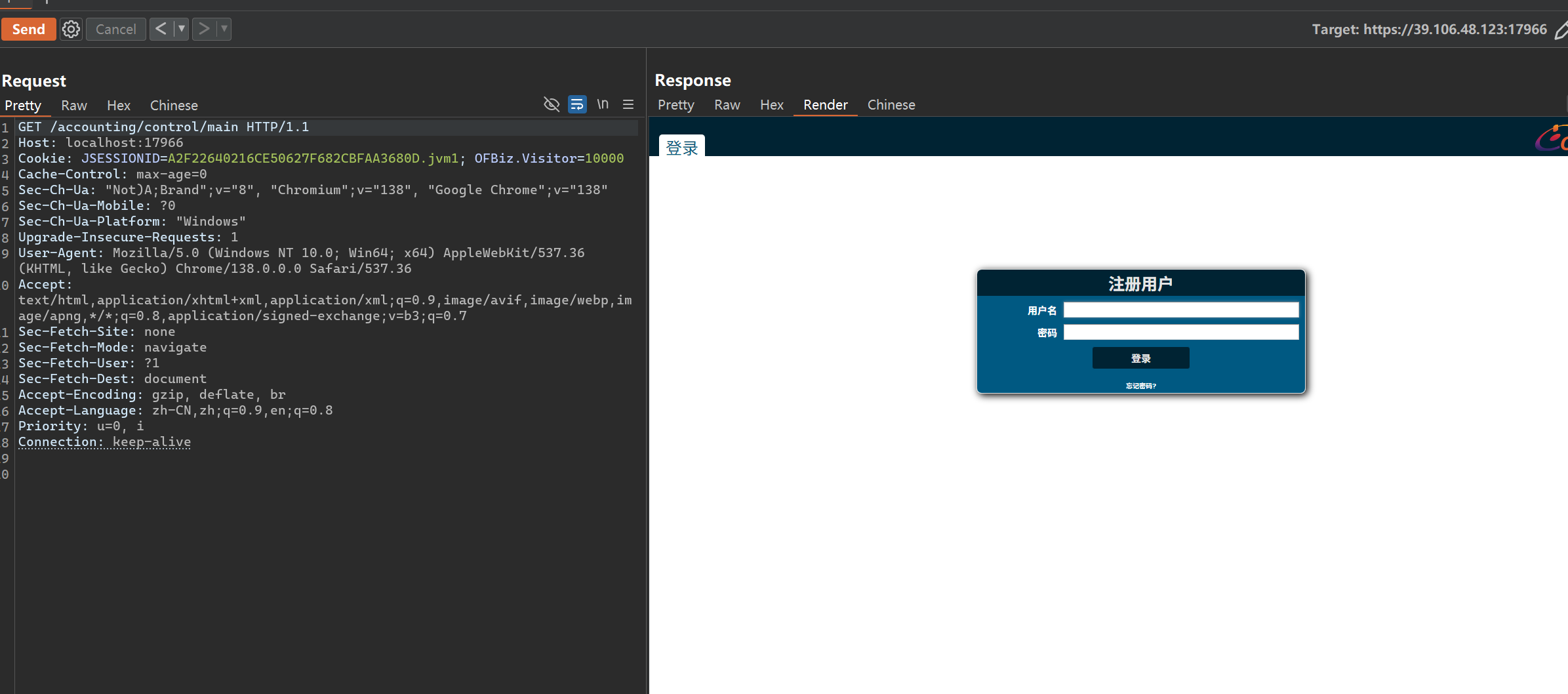The width and height of the screenshot is (1568, 694).
Task: Click the 登录 login button in form
Action: click(1141, 358)
